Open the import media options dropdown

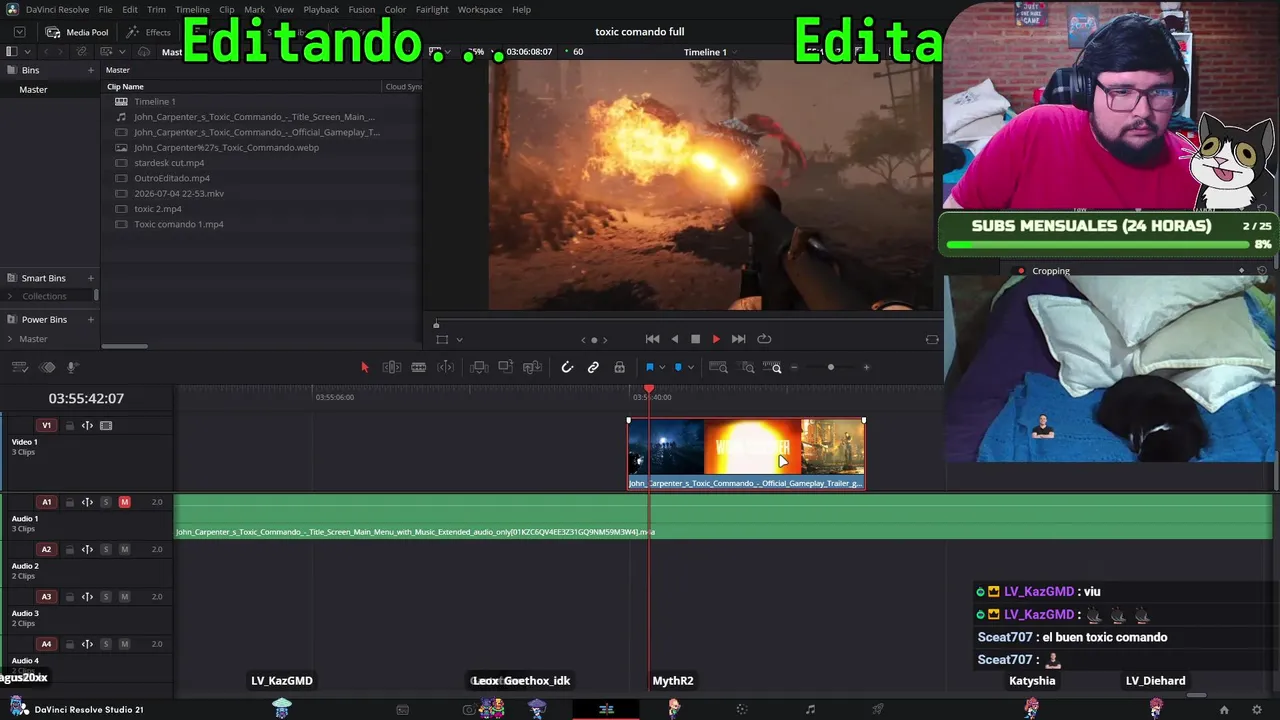(122, 52)
